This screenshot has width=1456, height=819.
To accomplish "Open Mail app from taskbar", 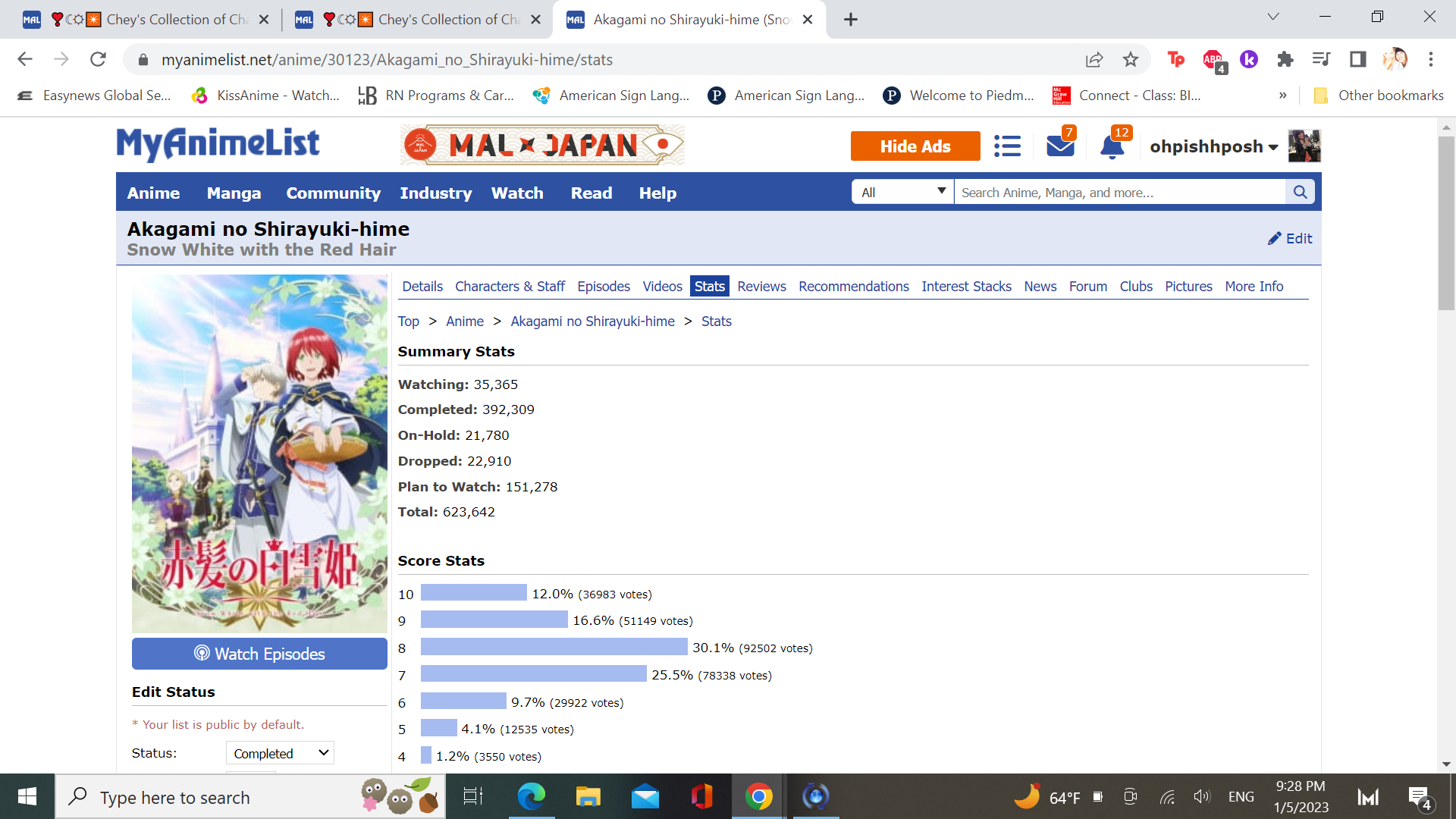I will coord(645,796).
